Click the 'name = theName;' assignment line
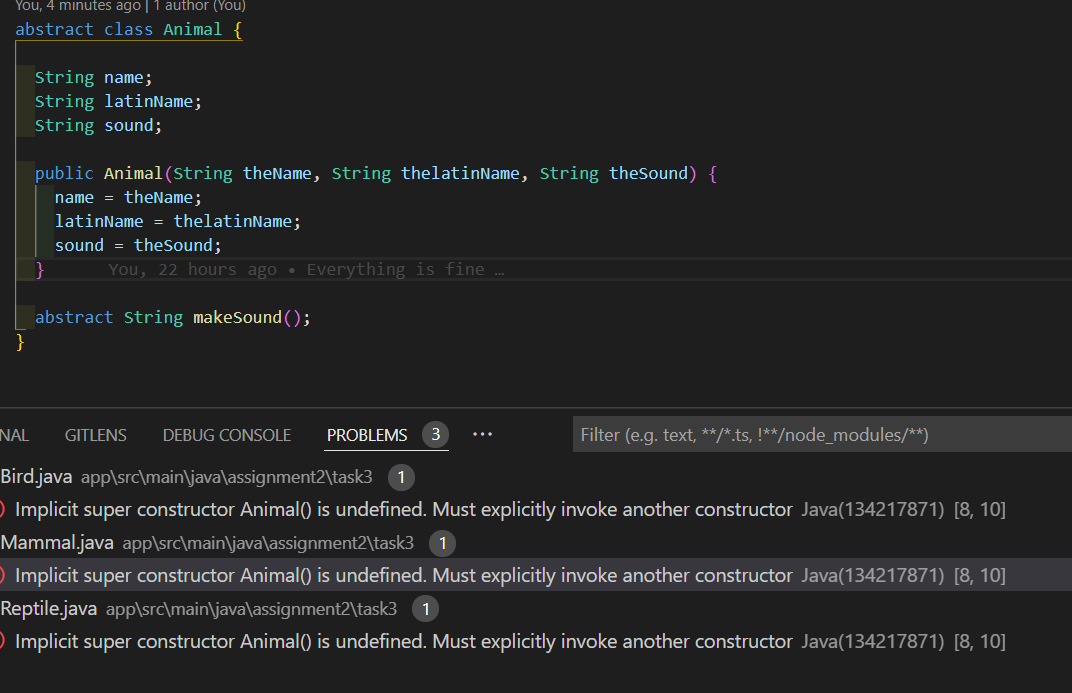Image resolution: width=1072 pixels, height=693 pixels. (x=129, y=198)
